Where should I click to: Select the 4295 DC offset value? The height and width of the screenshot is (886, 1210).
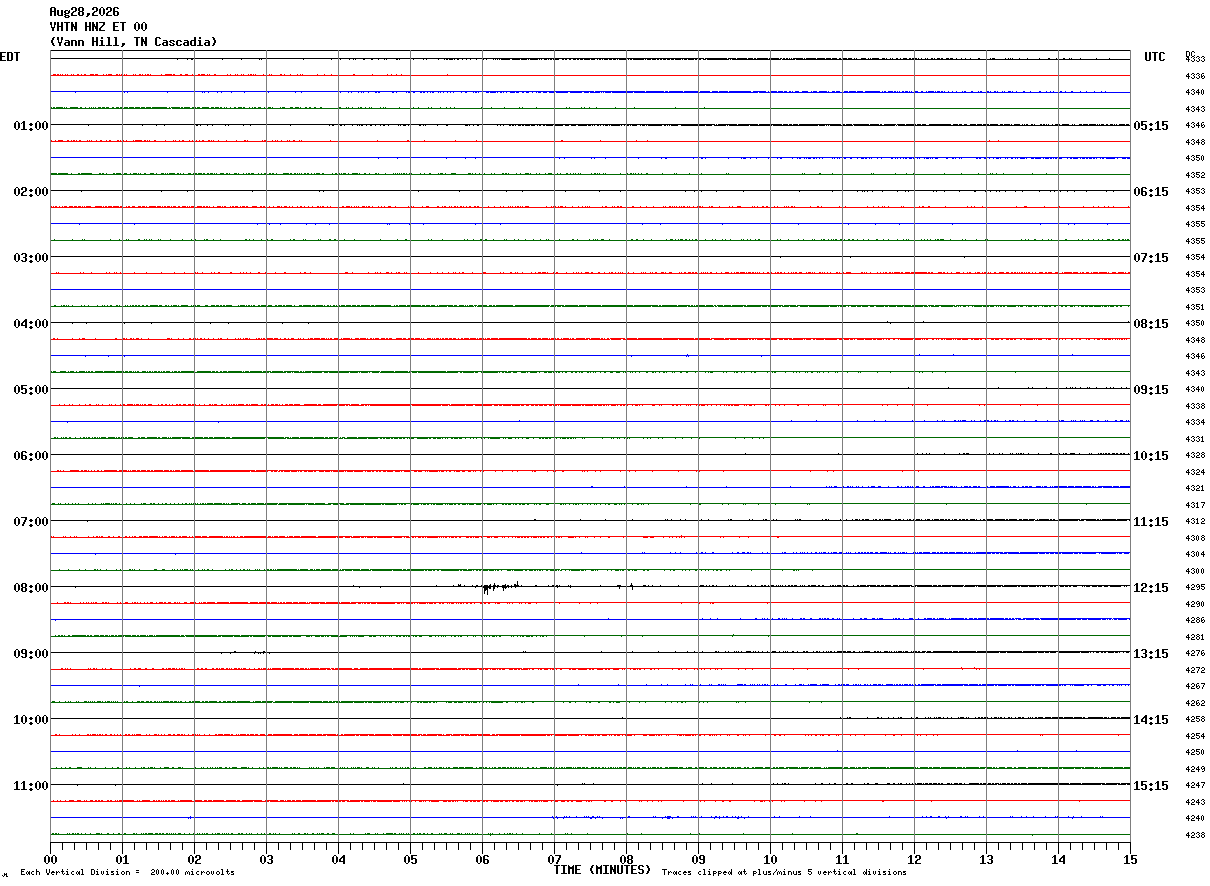point(1195,588)
